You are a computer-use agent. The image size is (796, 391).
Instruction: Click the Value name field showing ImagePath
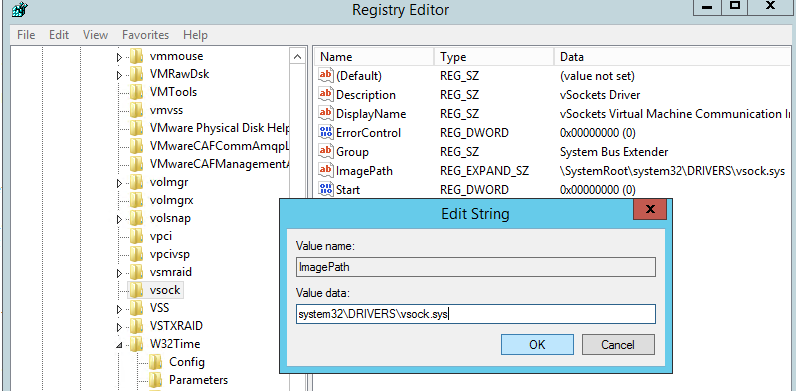(x=476, y=267)
